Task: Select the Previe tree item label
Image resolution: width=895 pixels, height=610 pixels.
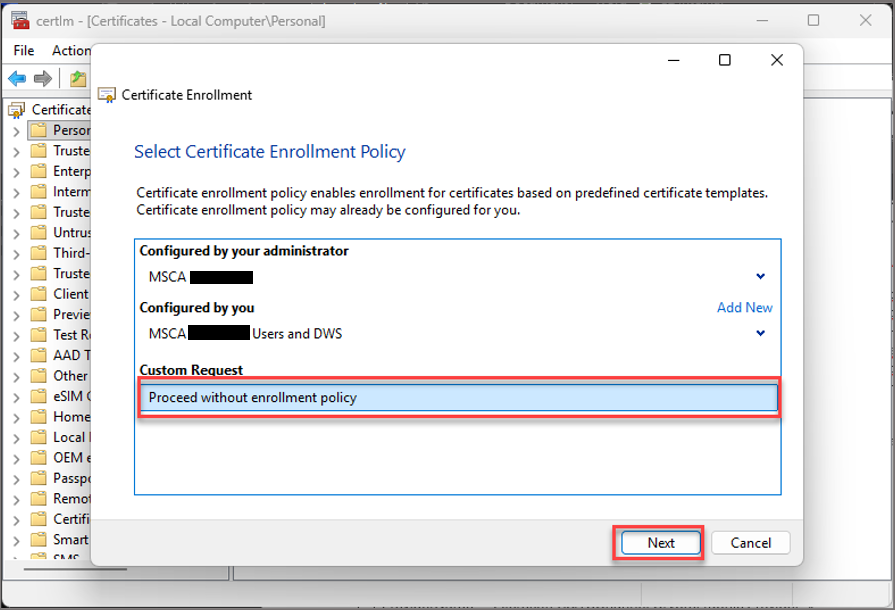Action: pyautogui.click(x=71, y=314)
